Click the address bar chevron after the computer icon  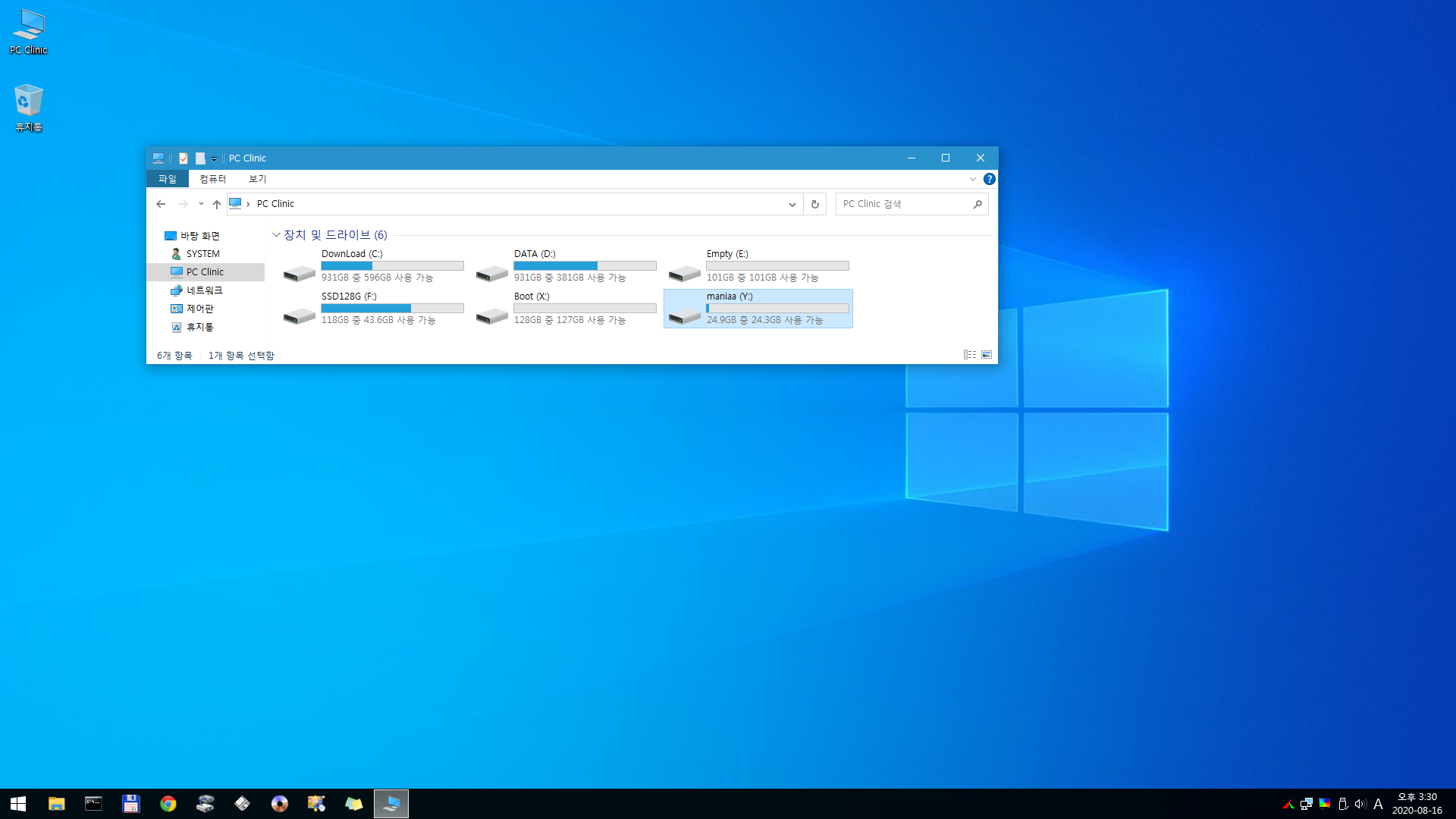[248, 204]
